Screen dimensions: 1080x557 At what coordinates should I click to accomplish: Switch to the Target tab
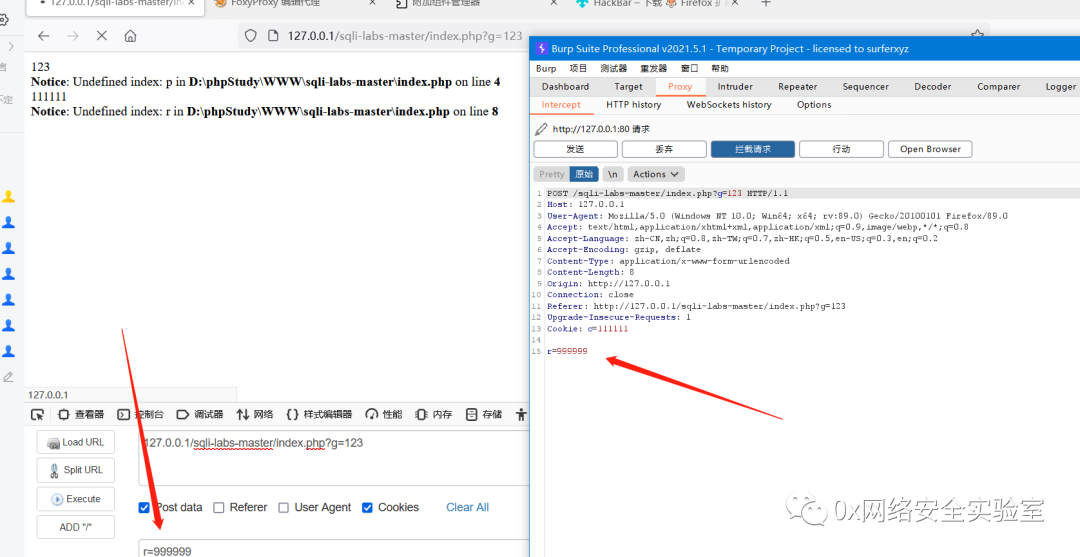(x=628, y=87)
